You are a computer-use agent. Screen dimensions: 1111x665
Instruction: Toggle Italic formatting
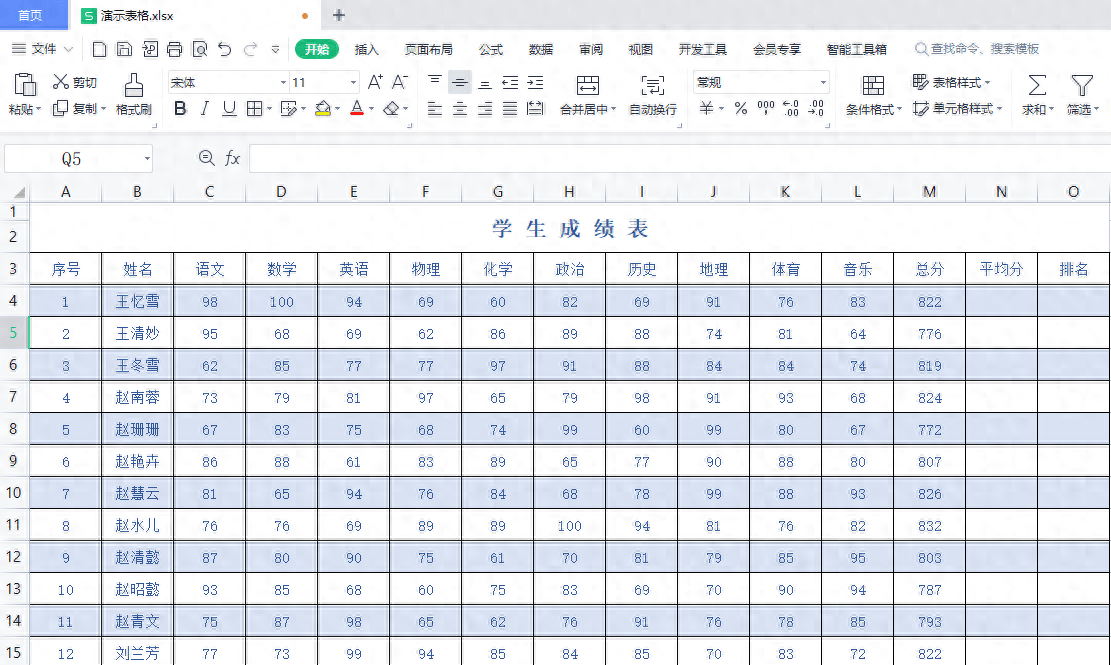205,108
